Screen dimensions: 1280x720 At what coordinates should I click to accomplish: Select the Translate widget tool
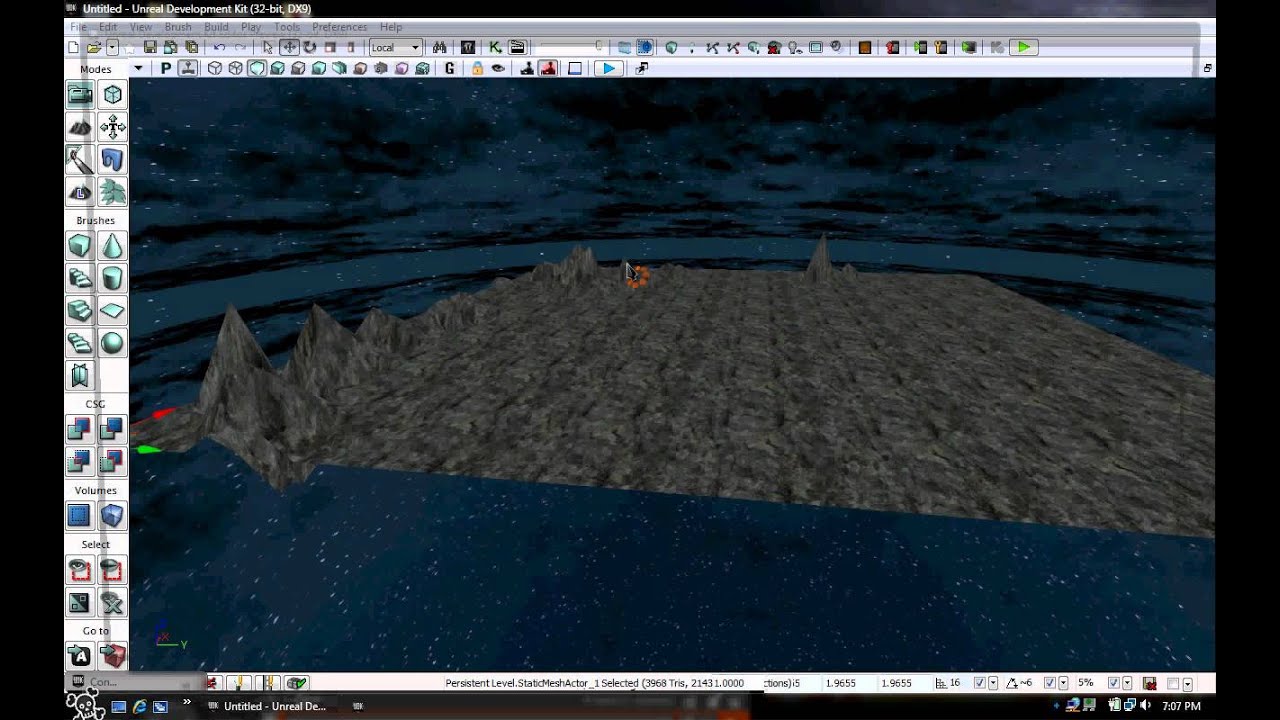289,47
